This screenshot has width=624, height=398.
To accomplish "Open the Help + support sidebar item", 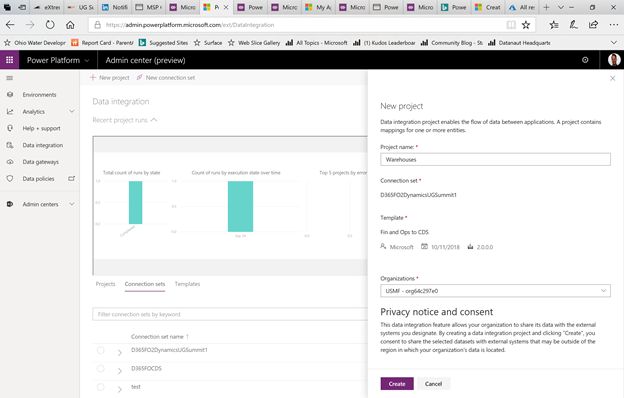I will (x=41, y=128).
